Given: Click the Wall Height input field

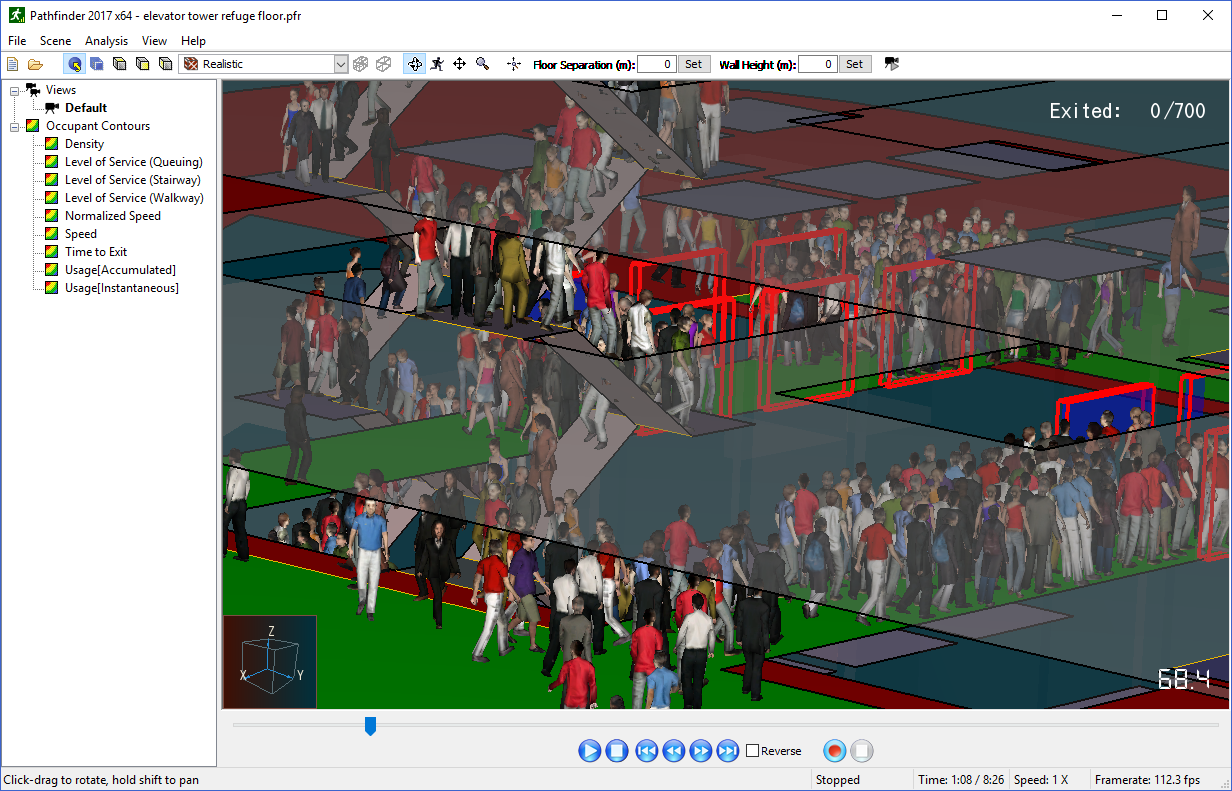Looking at the screenshot, I should click(818, 64).
